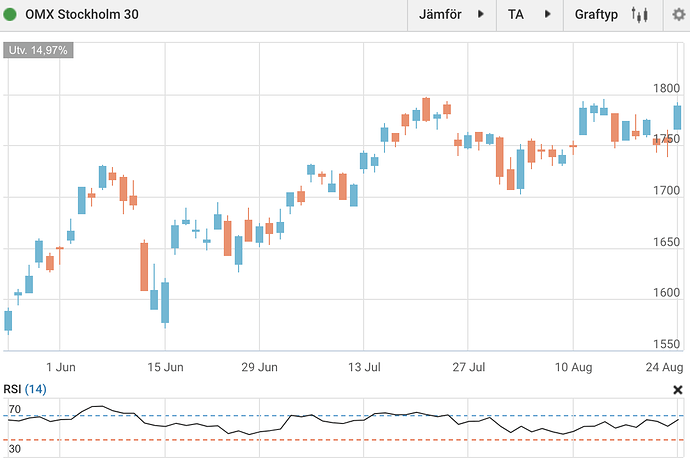Click the 29 Jun date marker
690x469 pixels.
tap(260, 367)
